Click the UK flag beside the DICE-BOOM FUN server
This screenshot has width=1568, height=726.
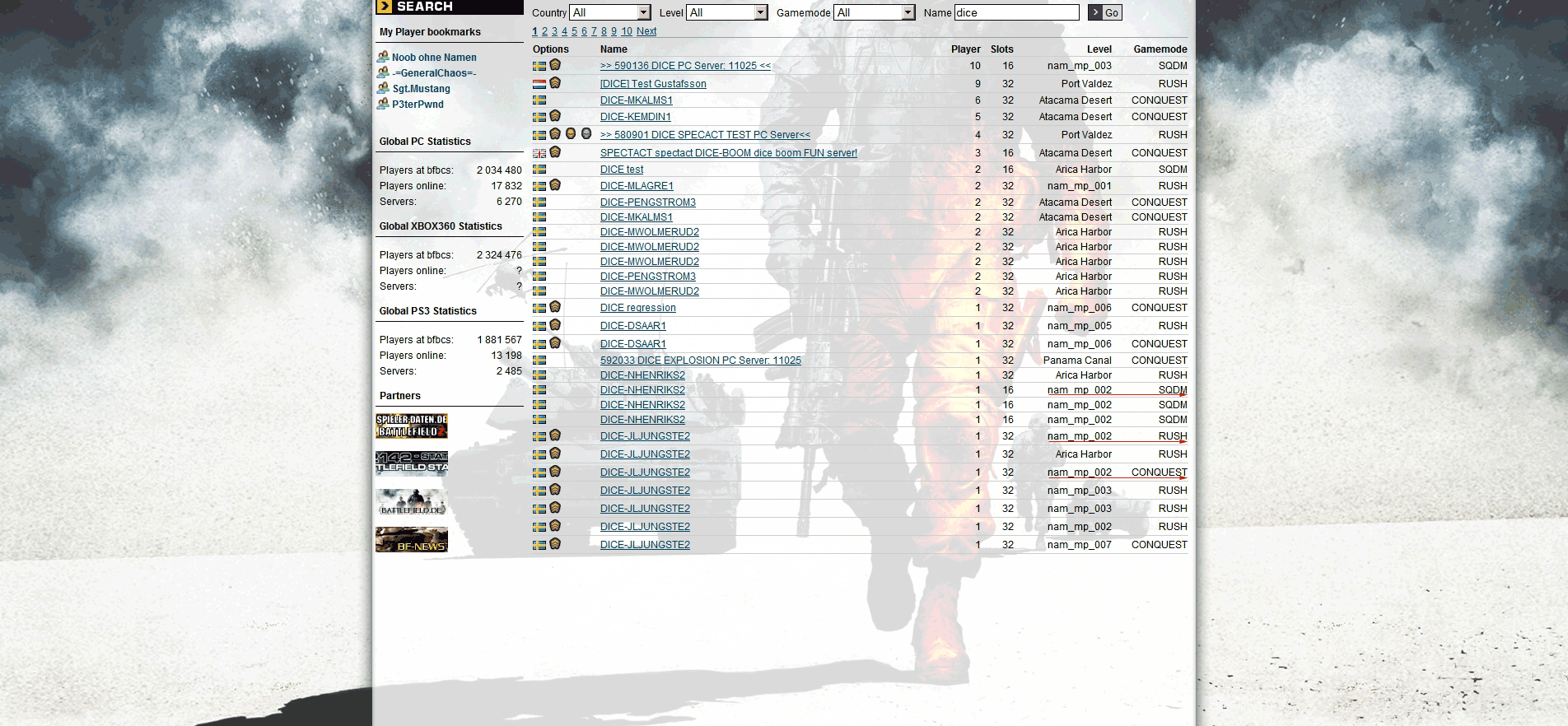[x=539, y=153]
